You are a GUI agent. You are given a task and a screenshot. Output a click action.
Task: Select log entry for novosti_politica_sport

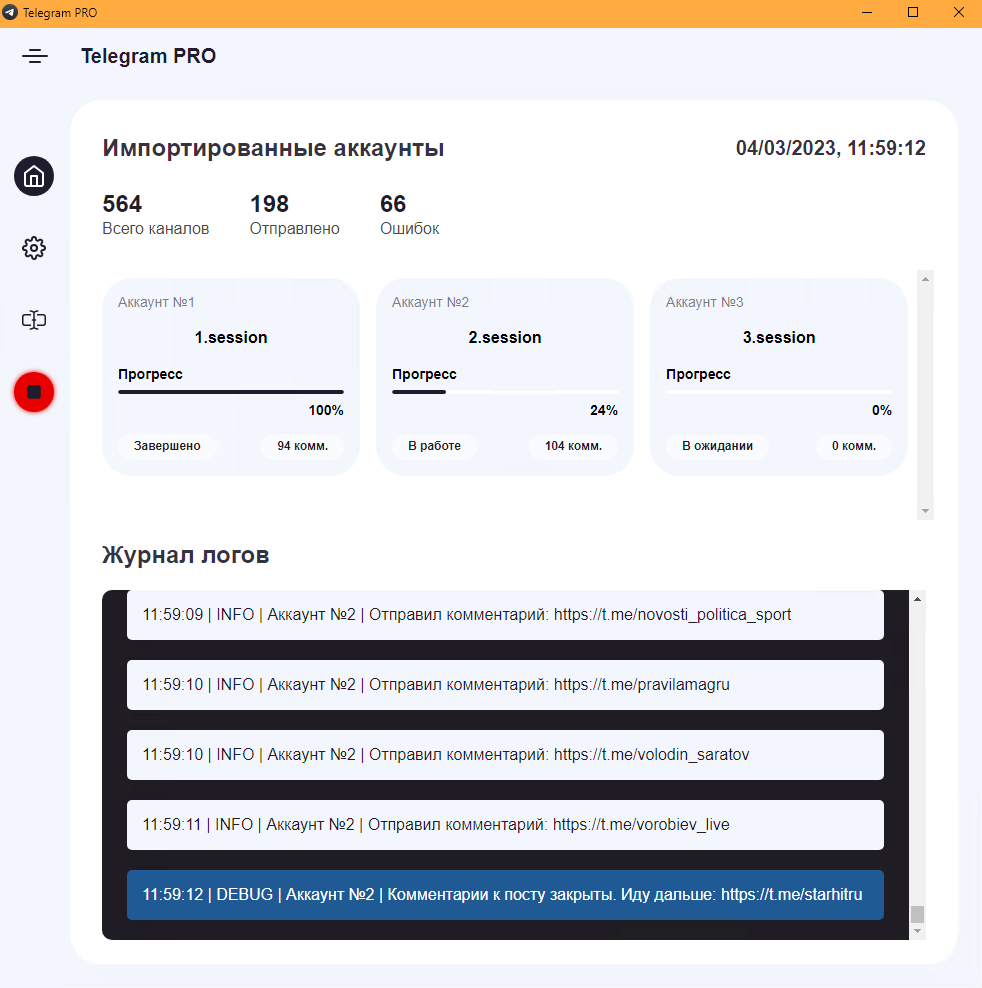505,615
